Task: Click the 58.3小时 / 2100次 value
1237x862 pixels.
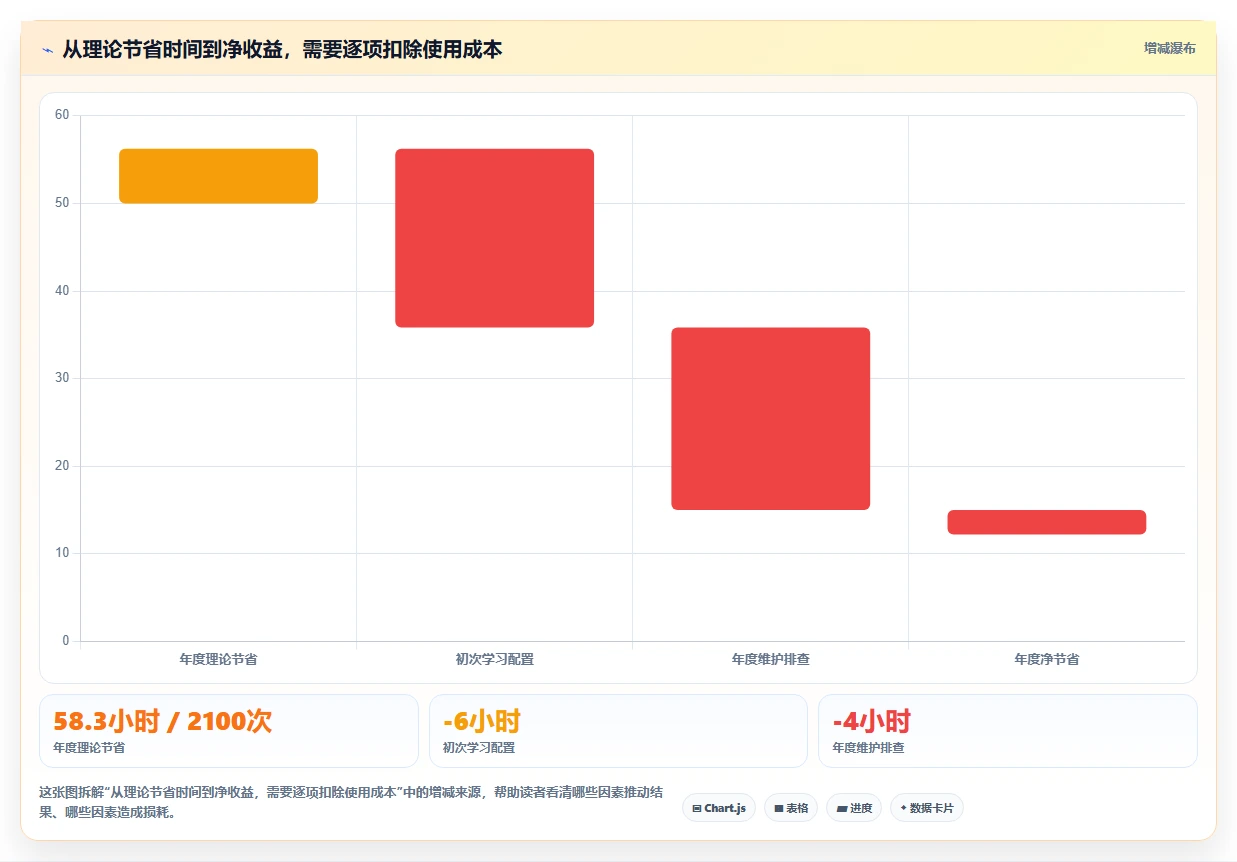Action: click(162, 721)
